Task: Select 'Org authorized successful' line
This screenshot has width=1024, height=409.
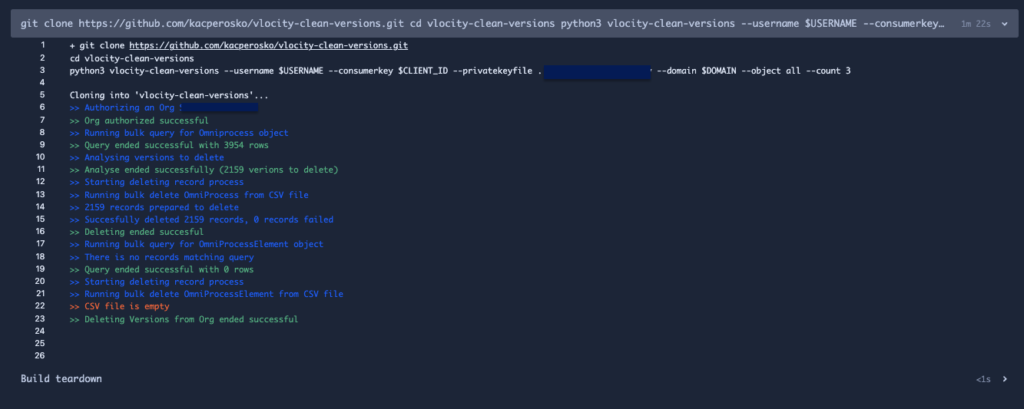Action: pos(139,120)
